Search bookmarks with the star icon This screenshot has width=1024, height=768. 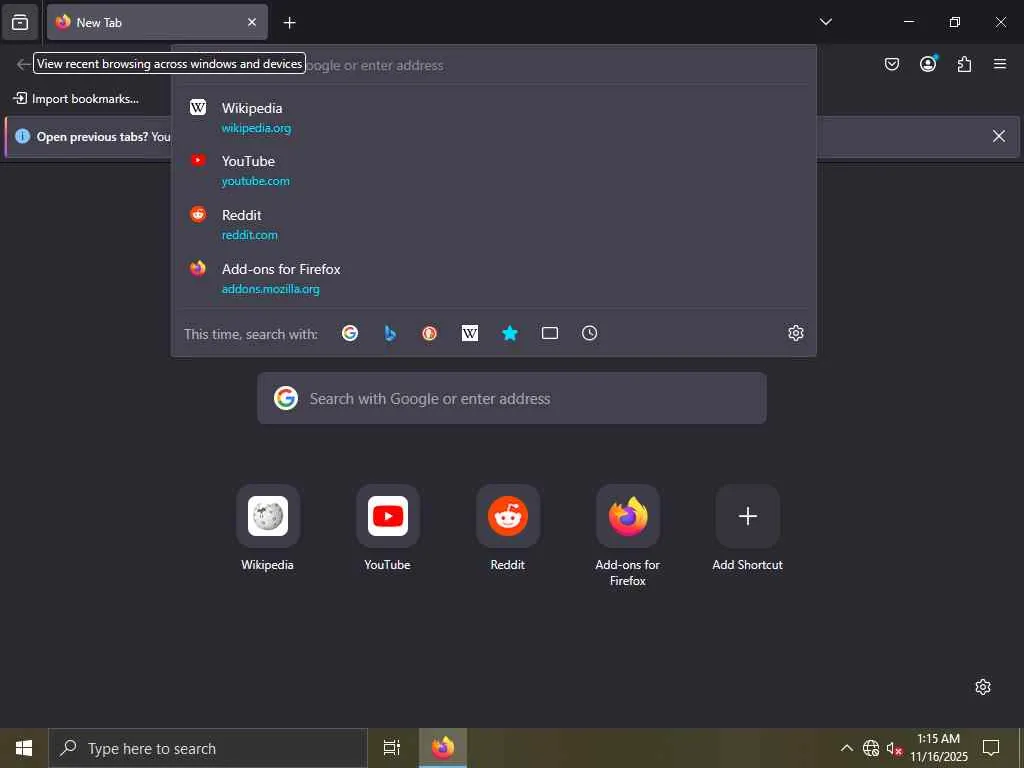pos(509,334)
